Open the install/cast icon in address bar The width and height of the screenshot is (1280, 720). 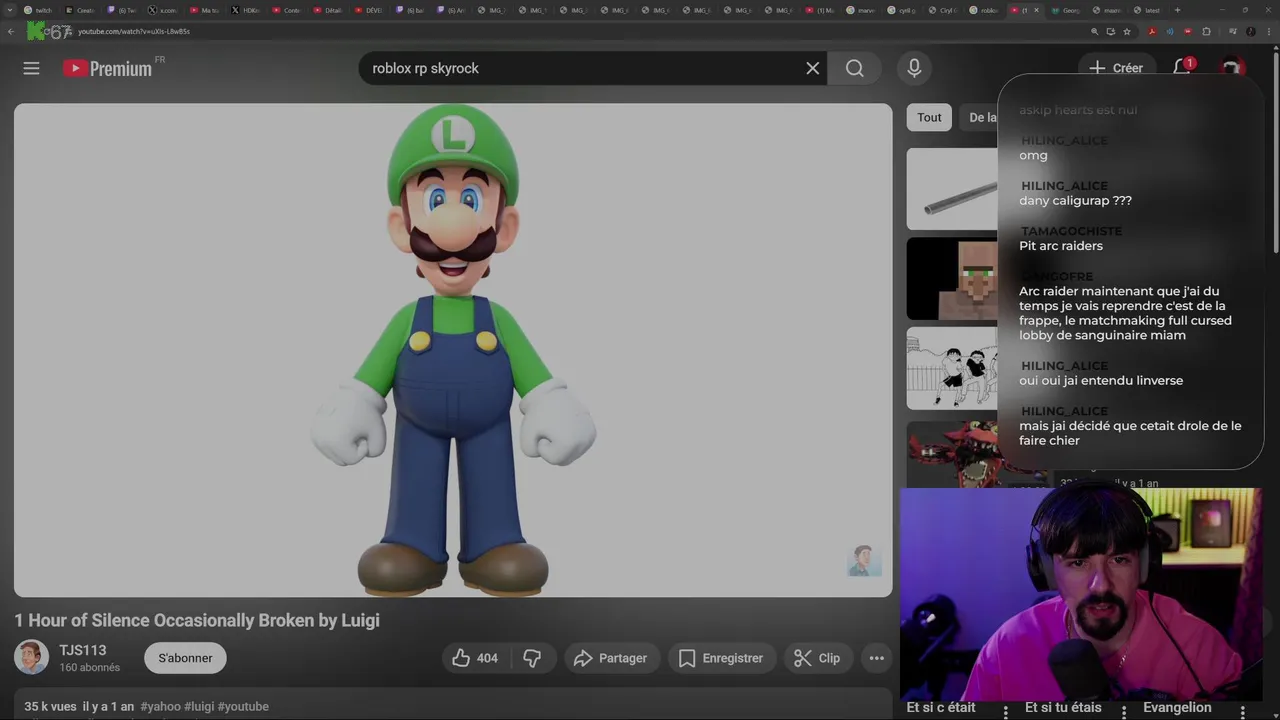[1111, 31]
